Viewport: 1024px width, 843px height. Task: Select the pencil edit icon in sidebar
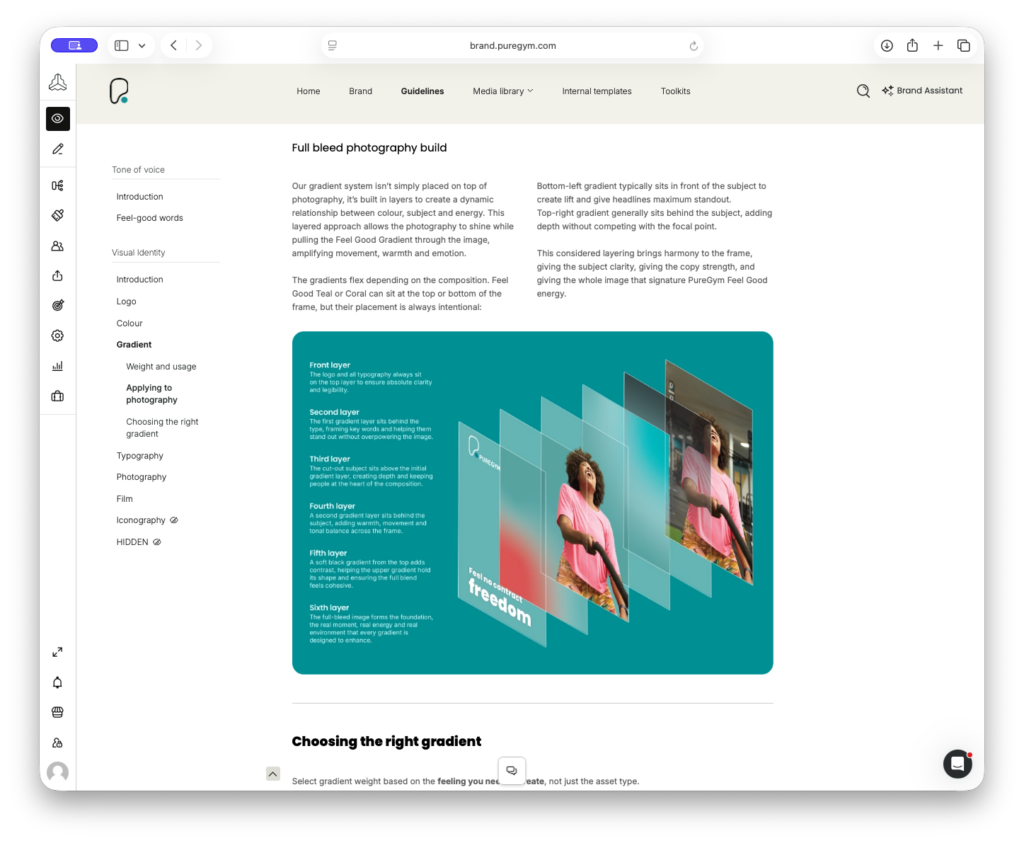[58, 149]
